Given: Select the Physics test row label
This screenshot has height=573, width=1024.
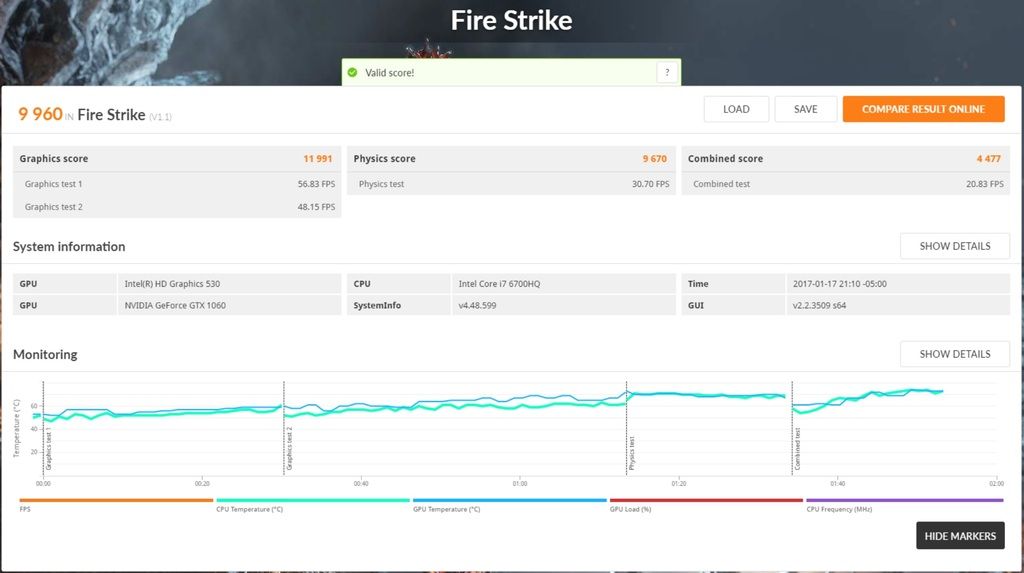Looking at the screenshot, I should click(x=381, y=184).
